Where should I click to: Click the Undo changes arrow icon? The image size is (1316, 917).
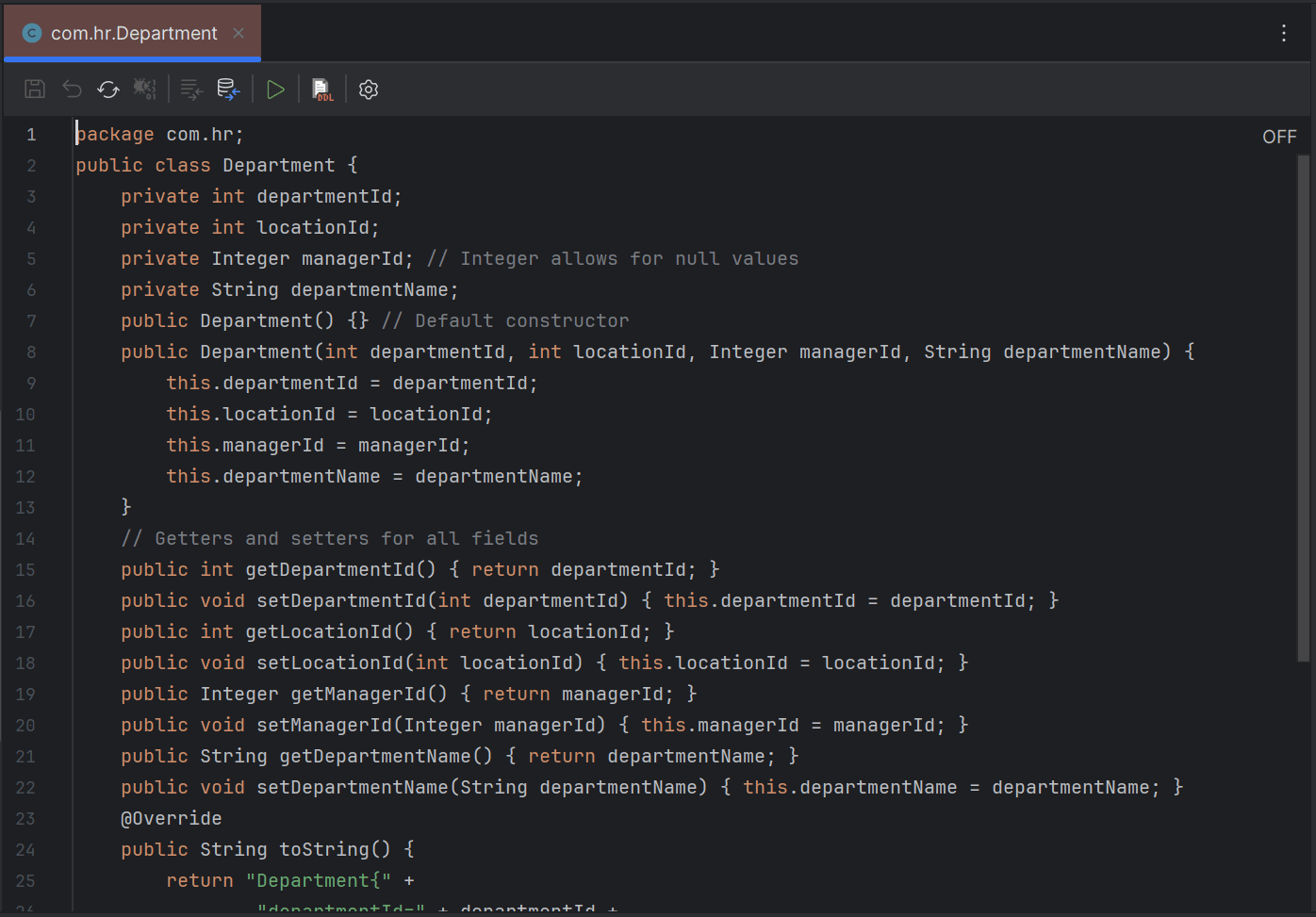pyautogui.click(x=72, y=89)
